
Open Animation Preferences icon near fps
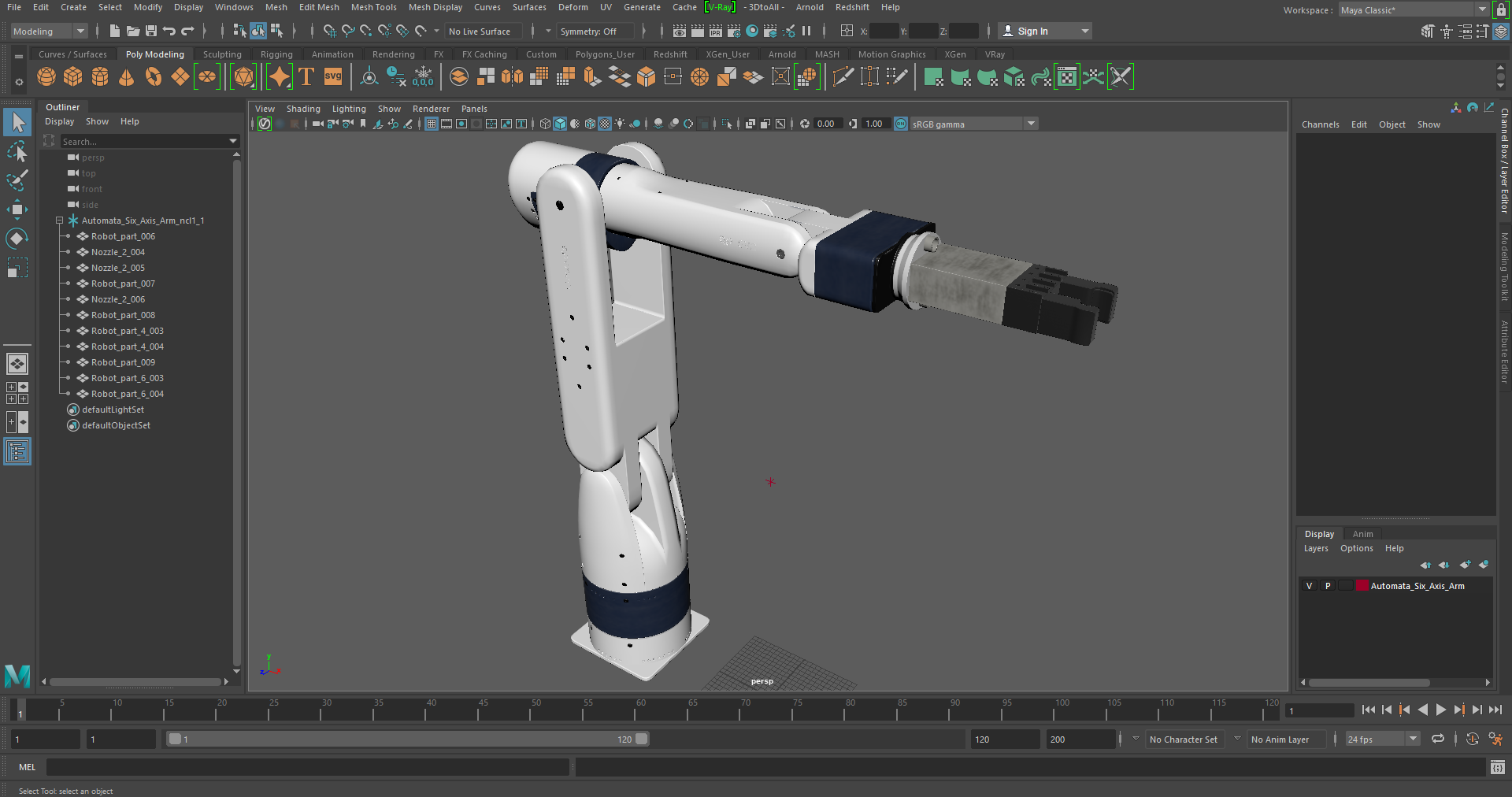tap(1495, 739)
